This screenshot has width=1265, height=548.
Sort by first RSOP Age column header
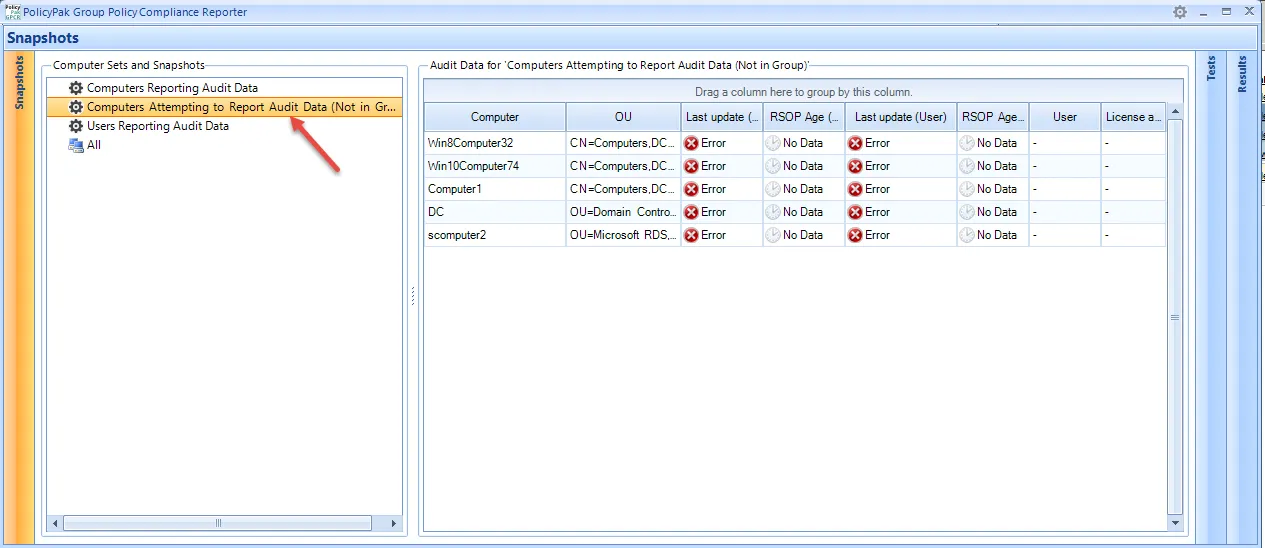click(804, 117)
